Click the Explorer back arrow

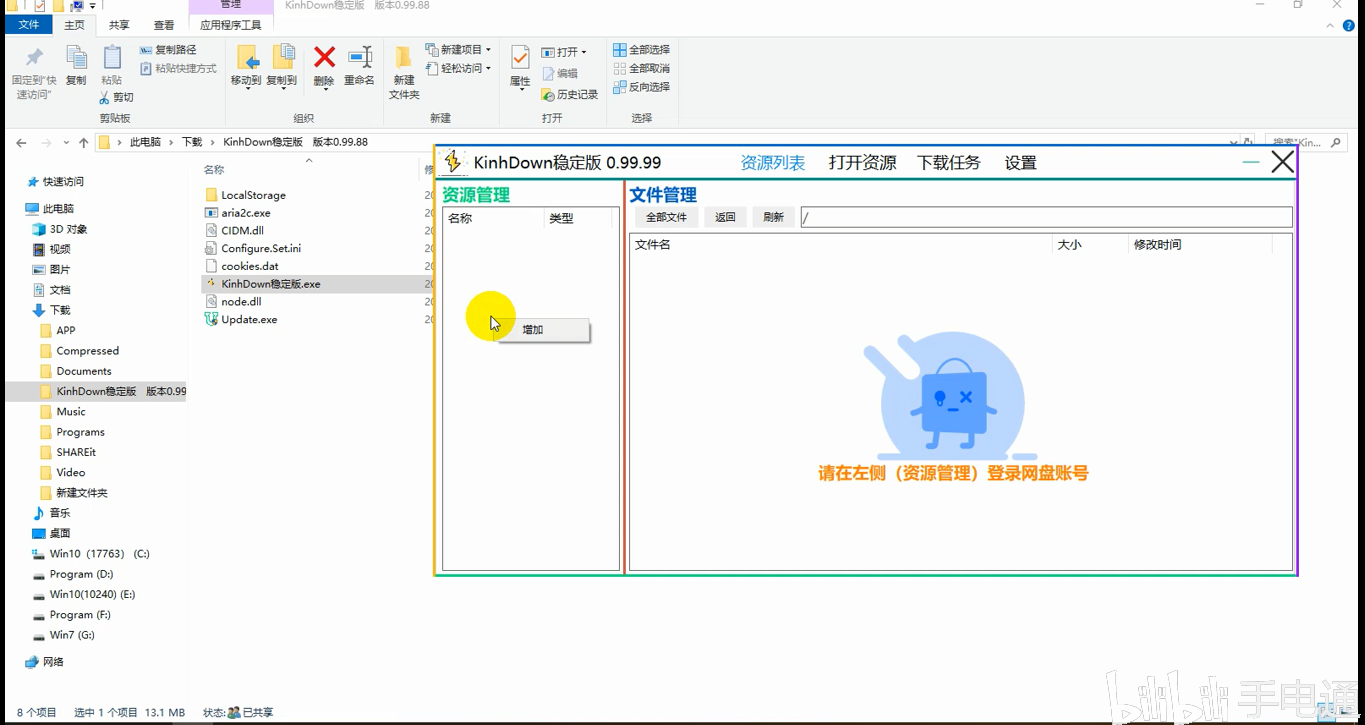click(x=21, y=143)
